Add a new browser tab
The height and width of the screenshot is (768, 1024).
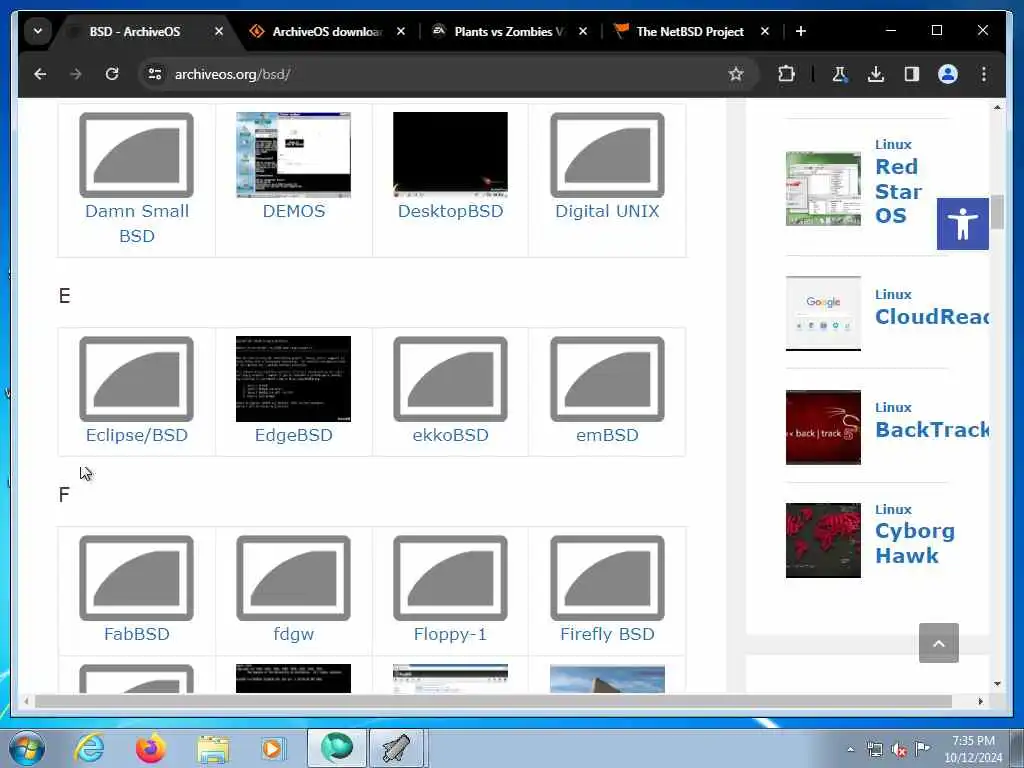[x=801, y=31]
